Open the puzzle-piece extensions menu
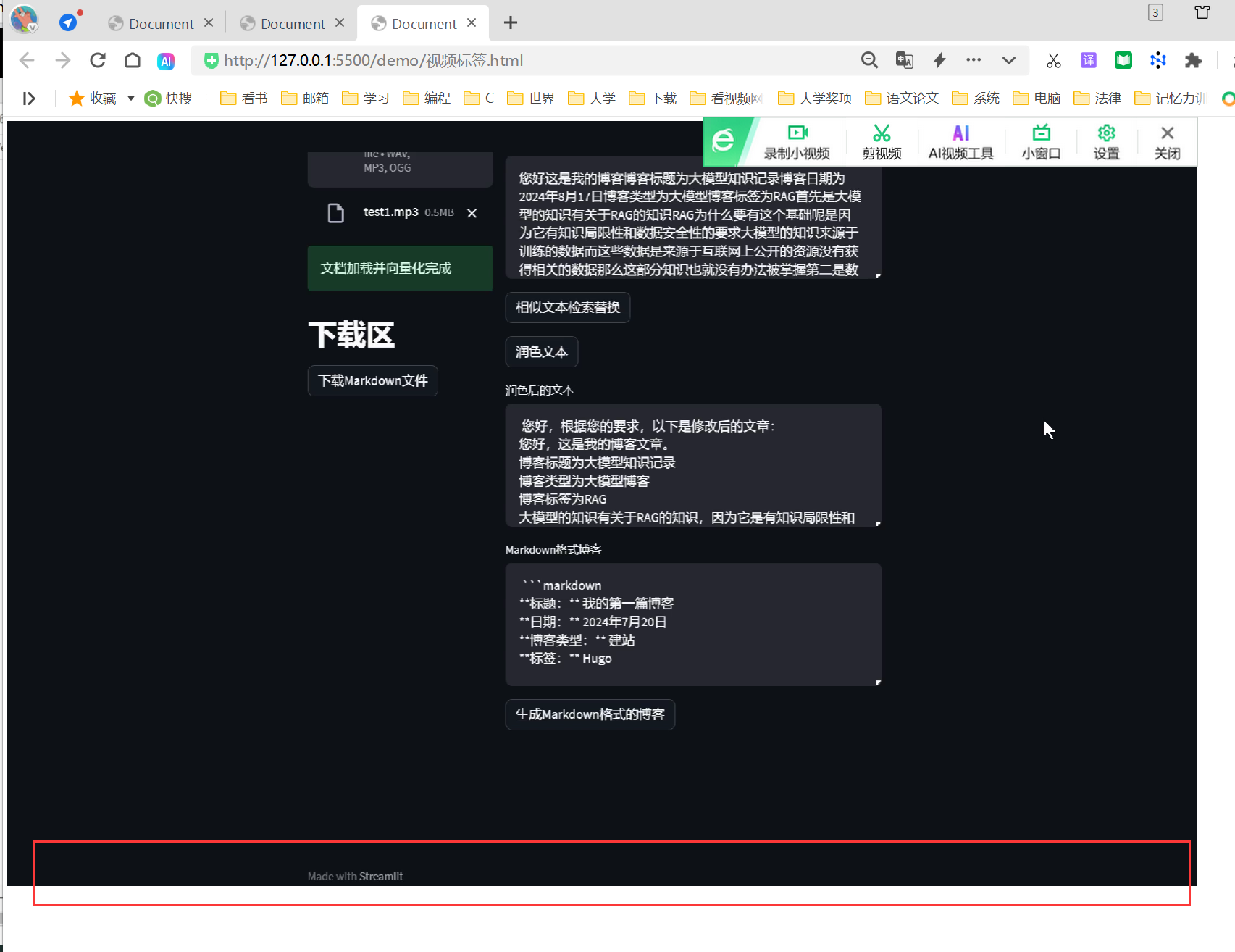1235x952 pixels. [1193, 60]
